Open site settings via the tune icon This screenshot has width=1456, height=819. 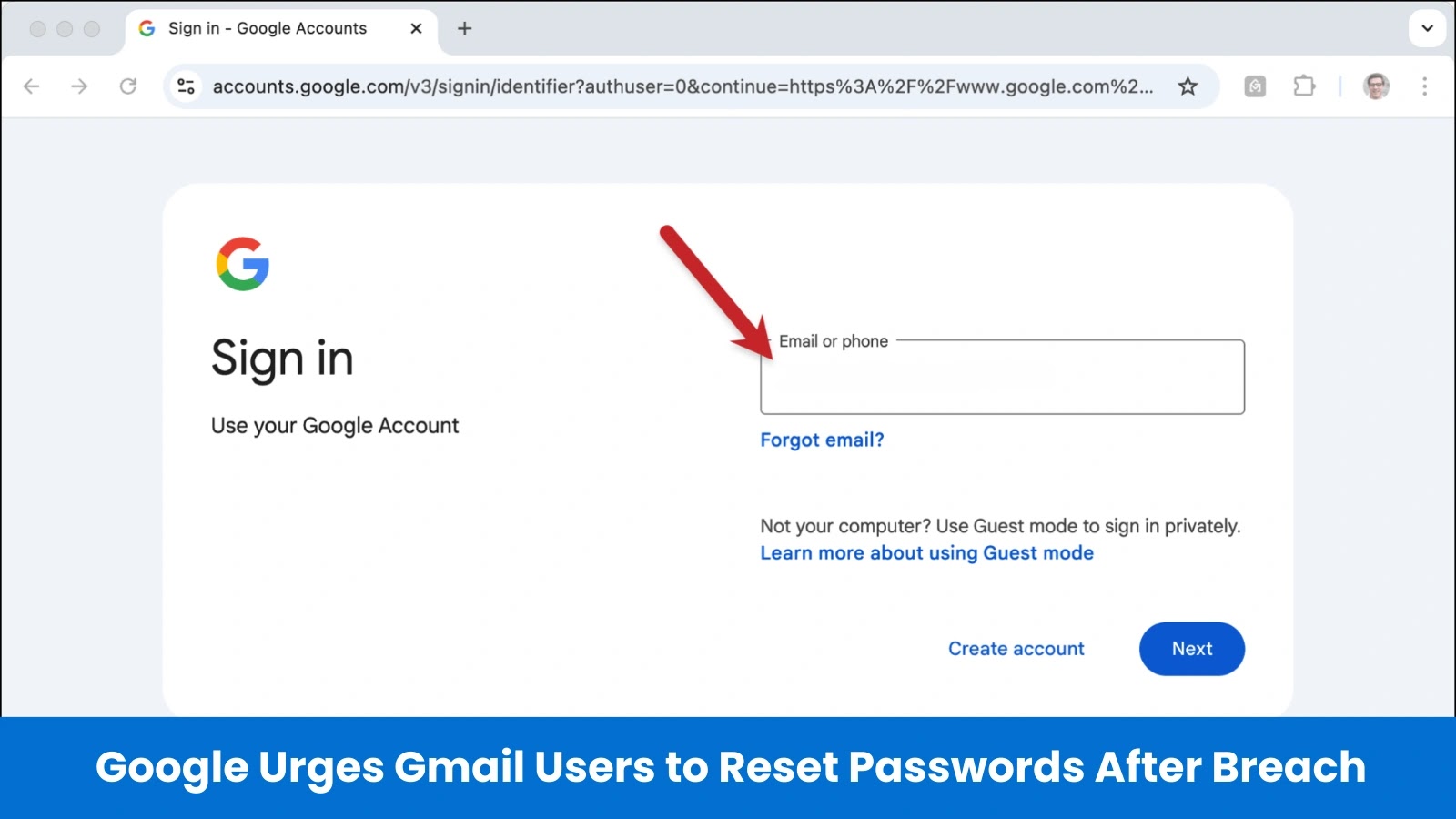(187, 86)
